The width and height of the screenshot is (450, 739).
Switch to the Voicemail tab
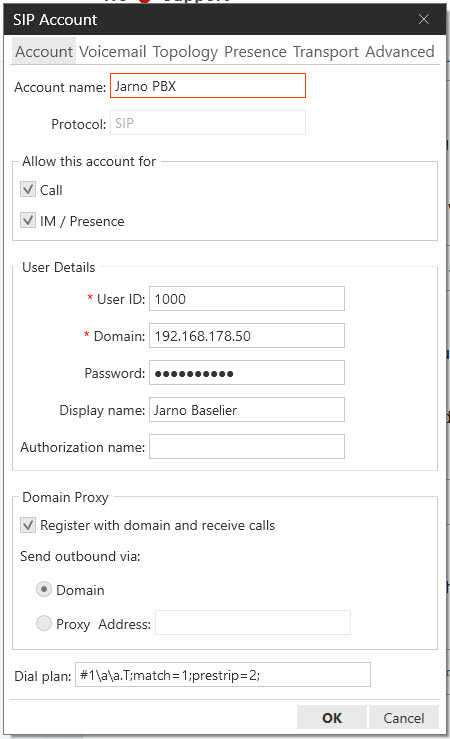tap(113, 51)
